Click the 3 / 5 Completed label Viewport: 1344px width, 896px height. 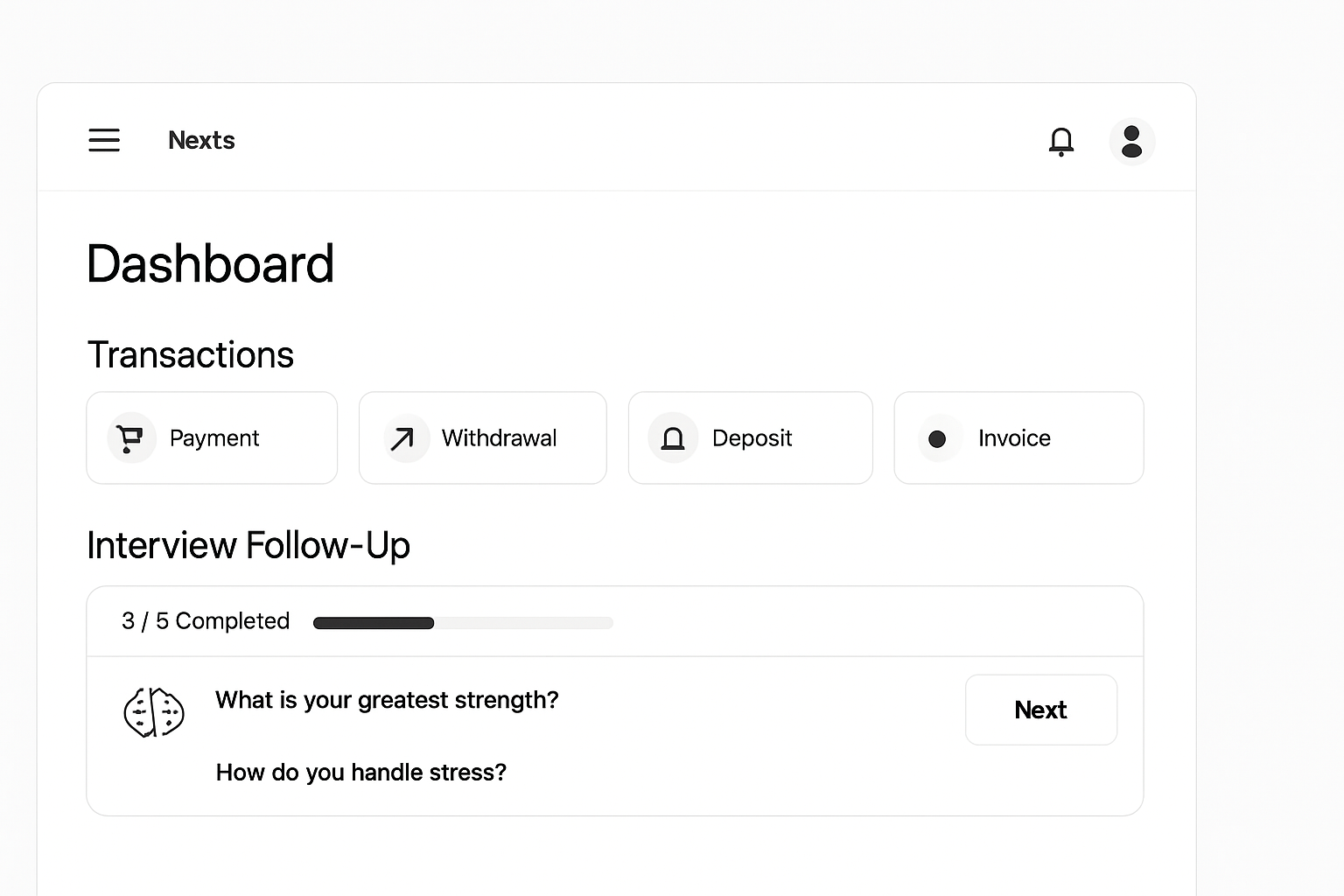pos(206,621)
